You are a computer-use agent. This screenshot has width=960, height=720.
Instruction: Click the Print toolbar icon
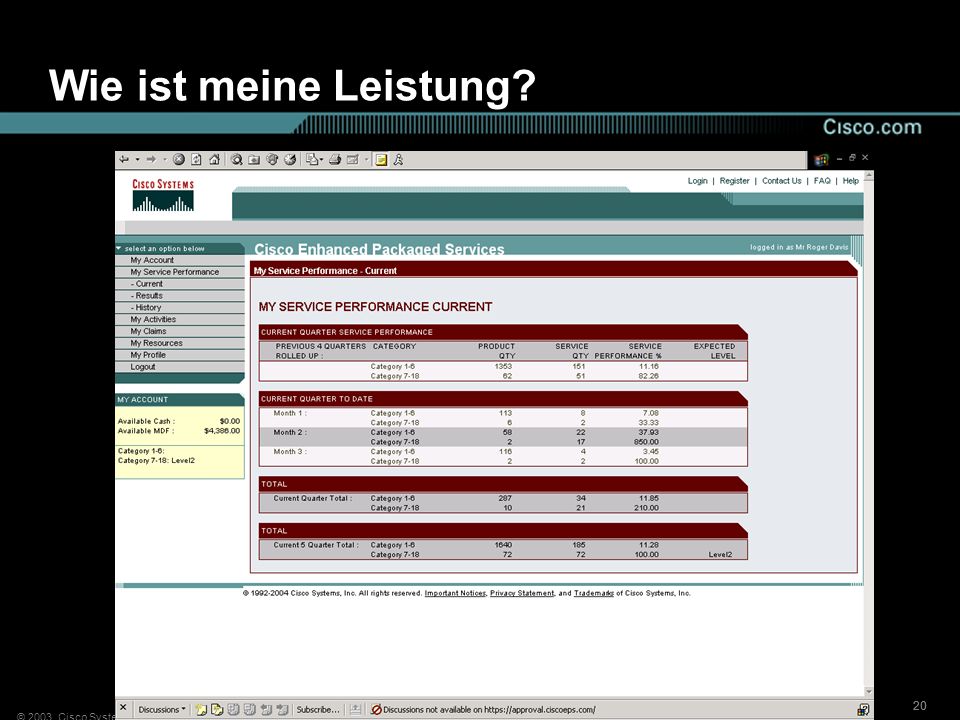[335, 160]
